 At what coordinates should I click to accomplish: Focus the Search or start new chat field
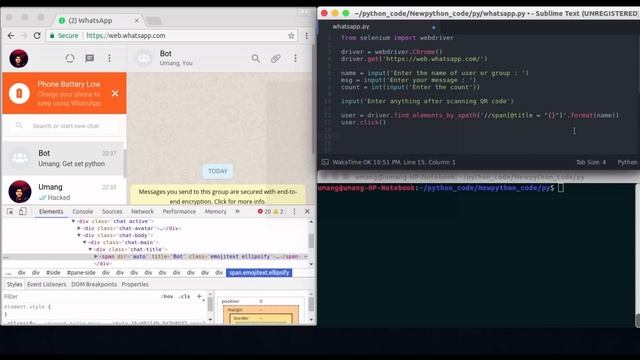click(x=64, y=126)
